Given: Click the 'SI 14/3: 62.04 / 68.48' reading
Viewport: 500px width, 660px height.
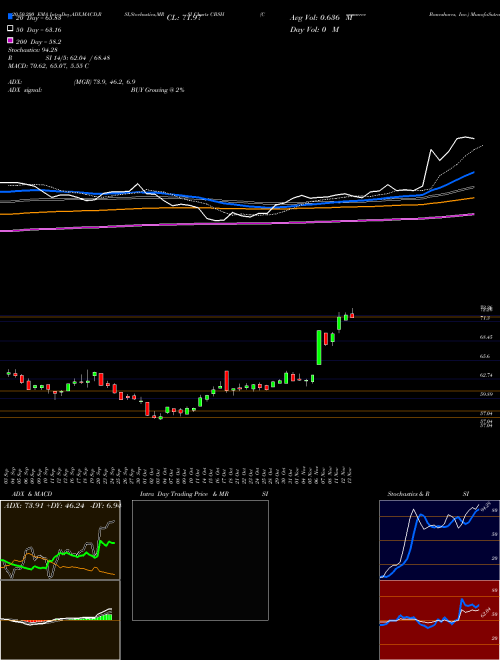Looking at the screenshot, I should tap(78, 58).
